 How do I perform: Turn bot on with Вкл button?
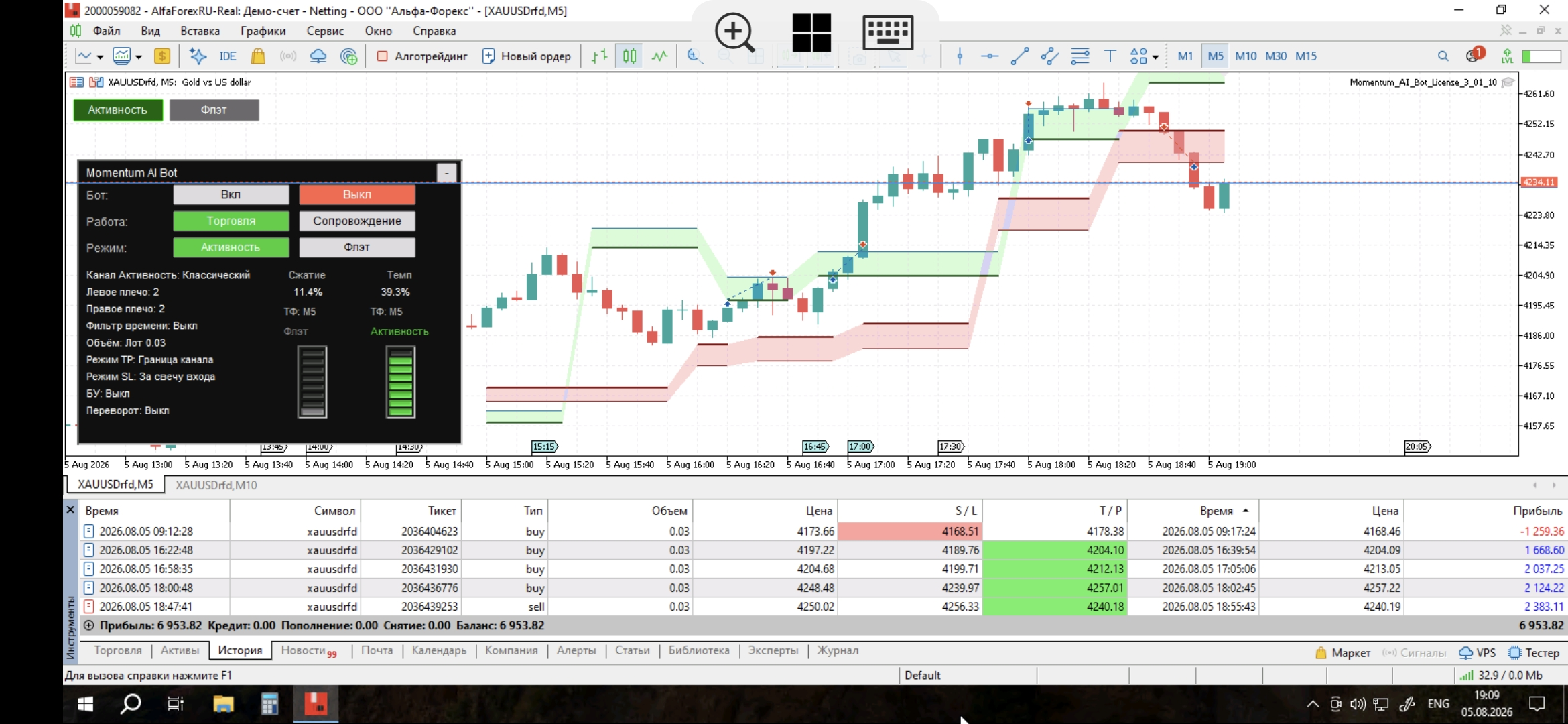[231, 194]
